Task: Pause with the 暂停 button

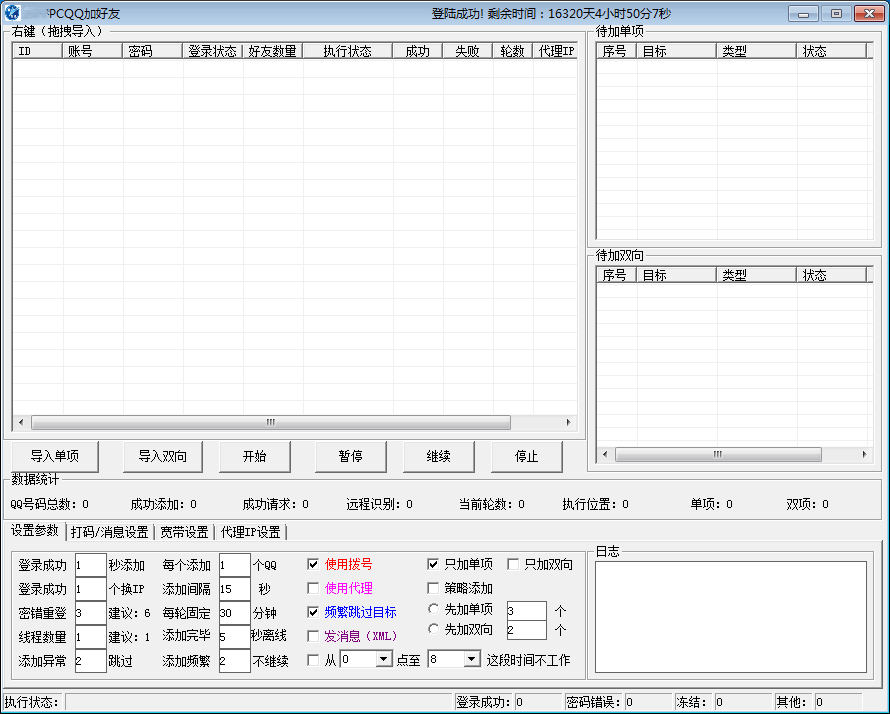Action: click(351, 456)
